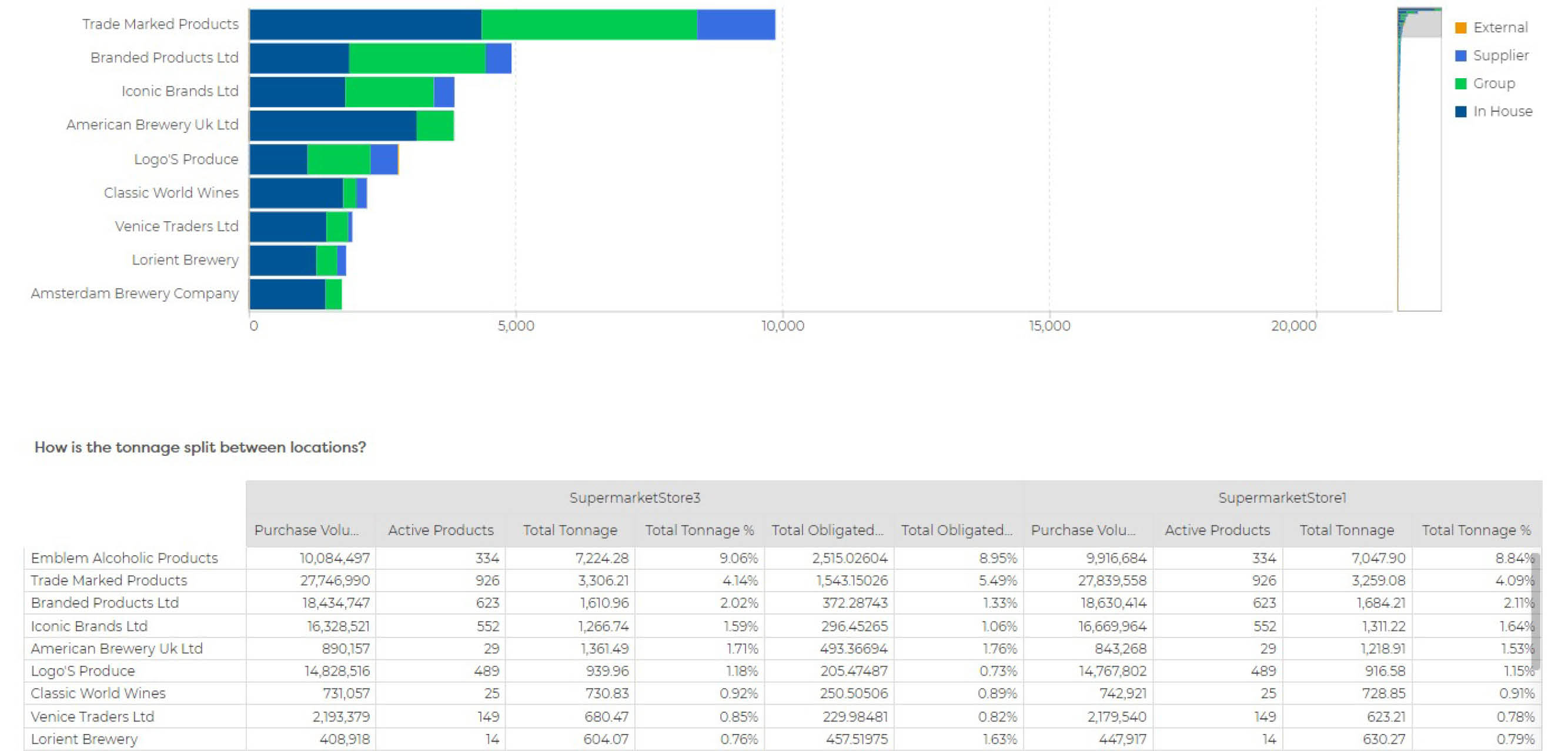Screen dimensions: 1568x751
Task: Select Trade Marked Products green Group bar
Action: (589, 25)
